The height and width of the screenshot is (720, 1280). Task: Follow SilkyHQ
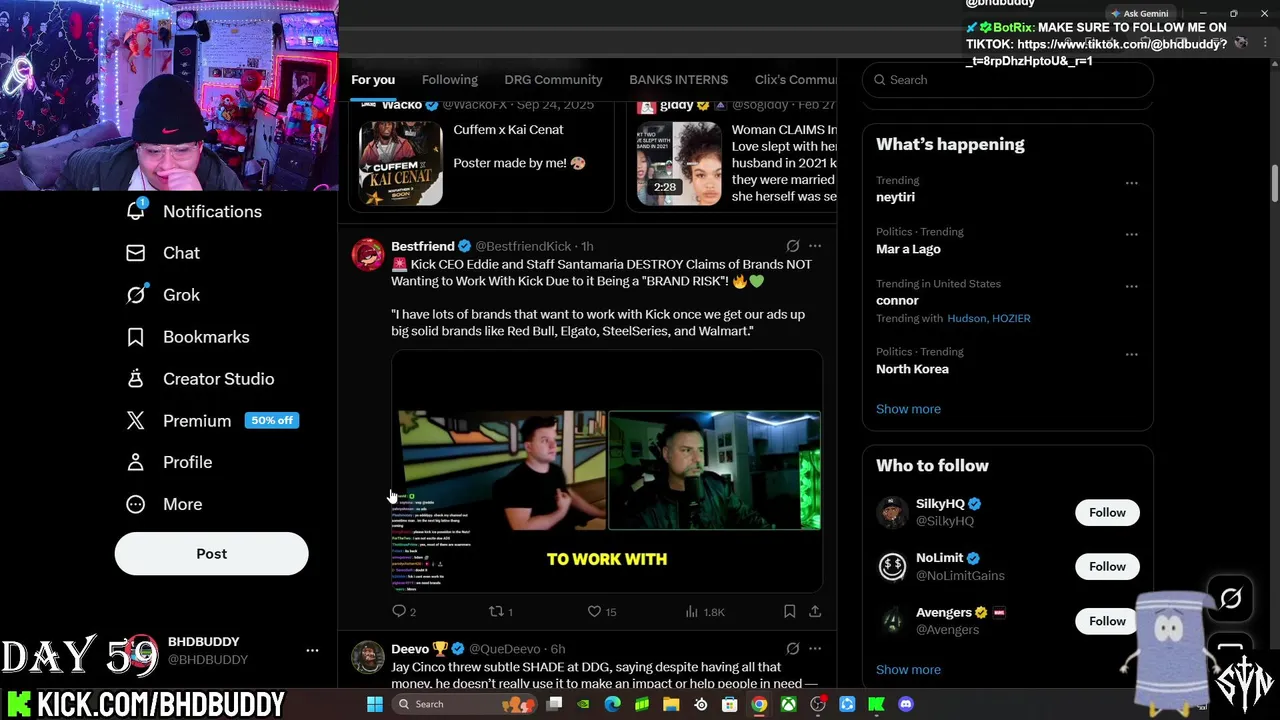(1107, 513)
